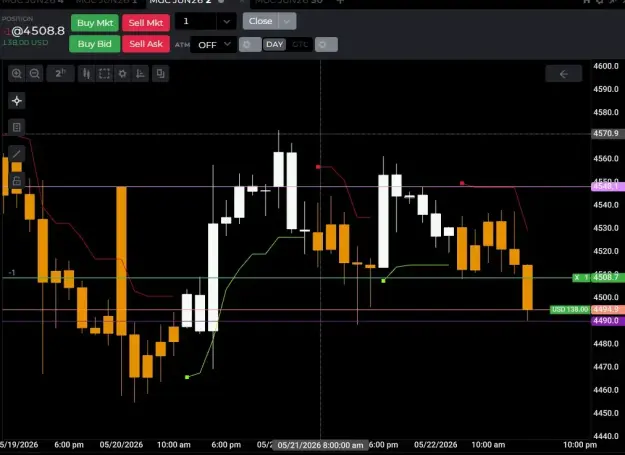625x455 pixels.
Task: Click the 05/20/2026 date axis label
Action: [x=121, y=445]
